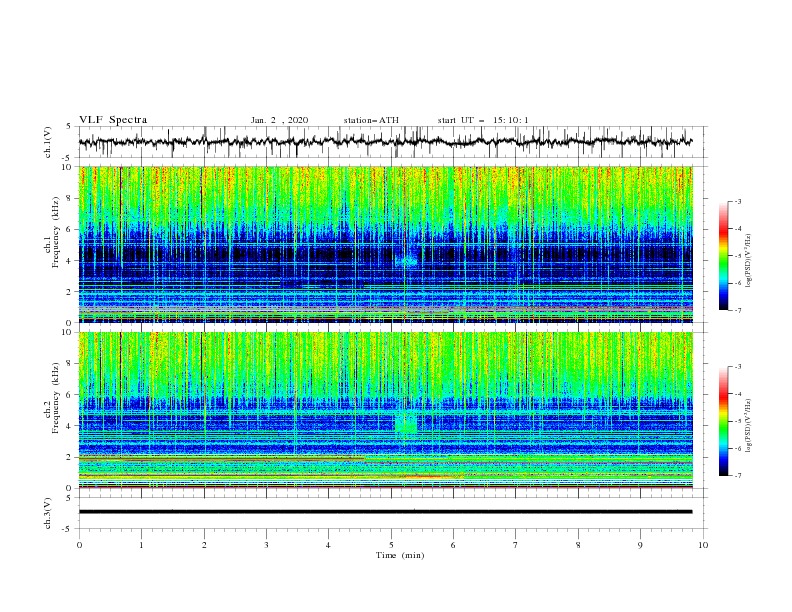The height and width of the screenshot is (612, 792).
Task: Click the "station=ATH" header label
Action: point(371,120)
